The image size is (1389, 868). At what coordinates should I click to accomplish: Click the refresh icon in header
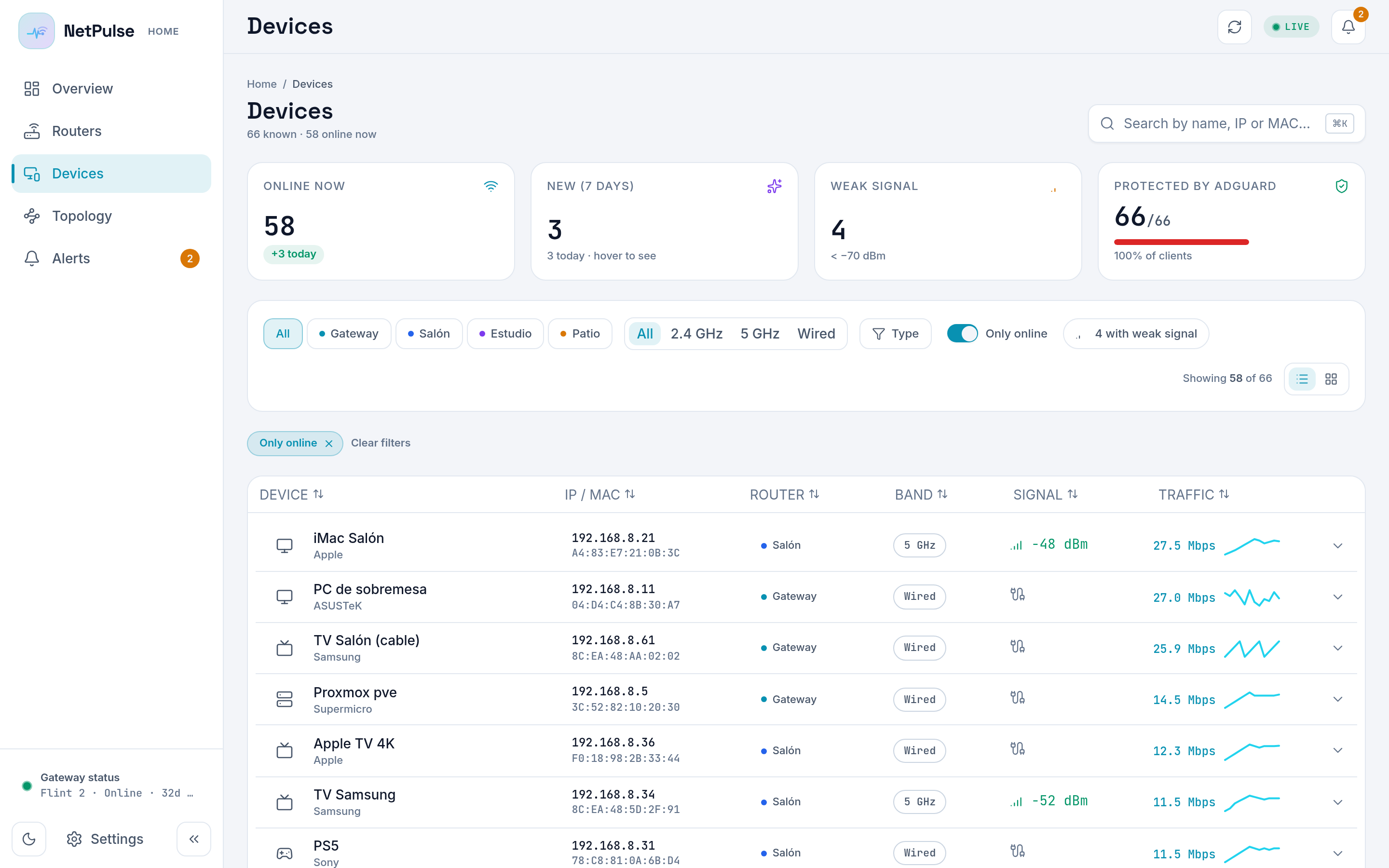click(x=1234, y=27)
